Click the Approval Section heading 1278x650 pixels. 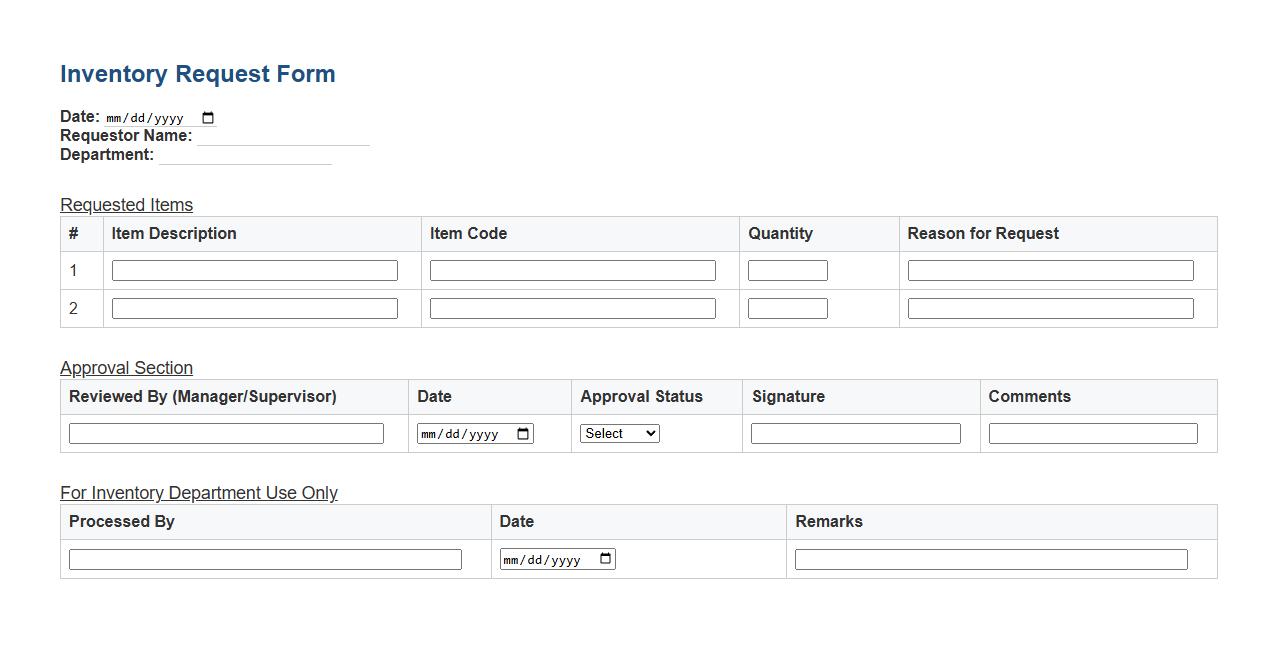point(126,368)
